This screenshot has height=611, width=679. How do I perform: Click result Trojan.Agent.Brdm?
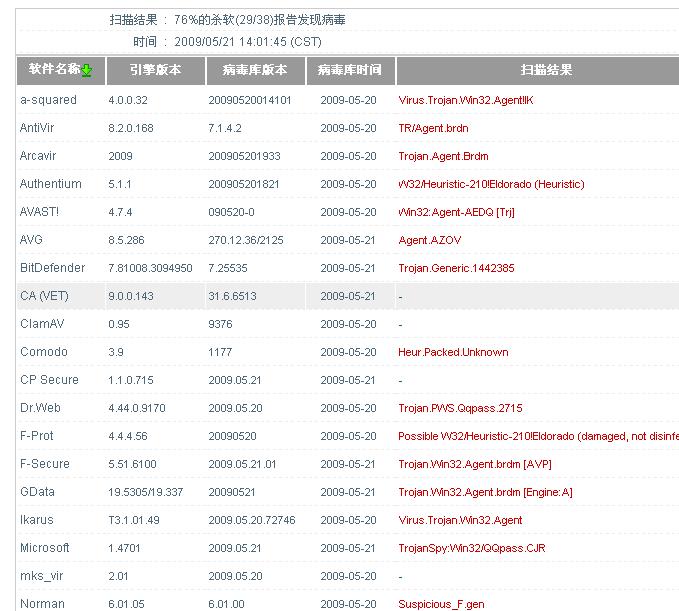pos(443,156)
